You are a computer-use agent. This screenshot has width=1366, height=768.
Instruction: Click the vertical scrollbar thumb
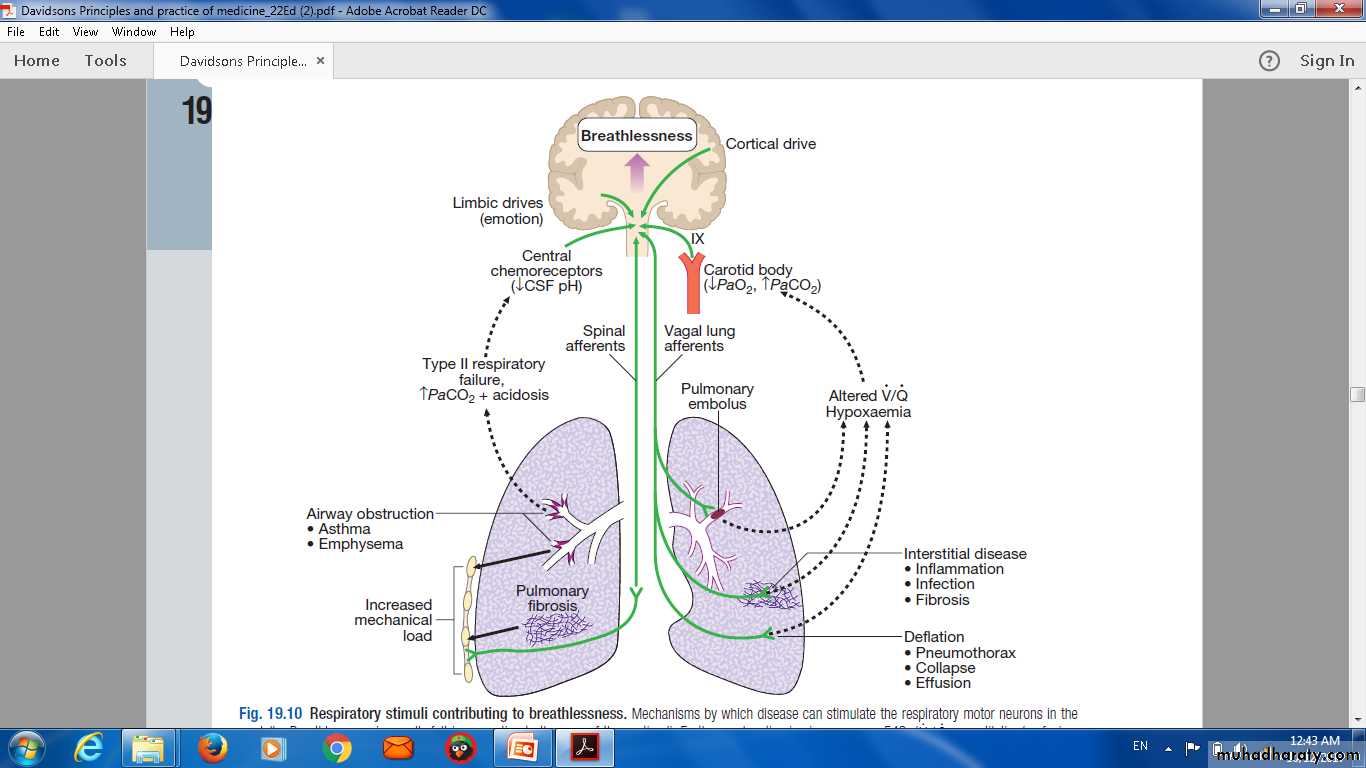click(1357, 394)
